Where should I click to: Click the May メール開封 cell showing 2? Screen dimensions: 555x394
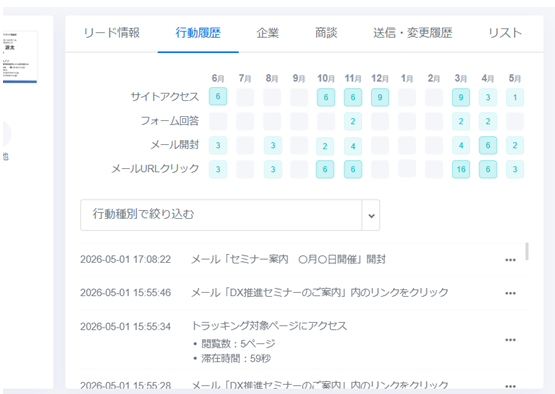coord(515,145)
